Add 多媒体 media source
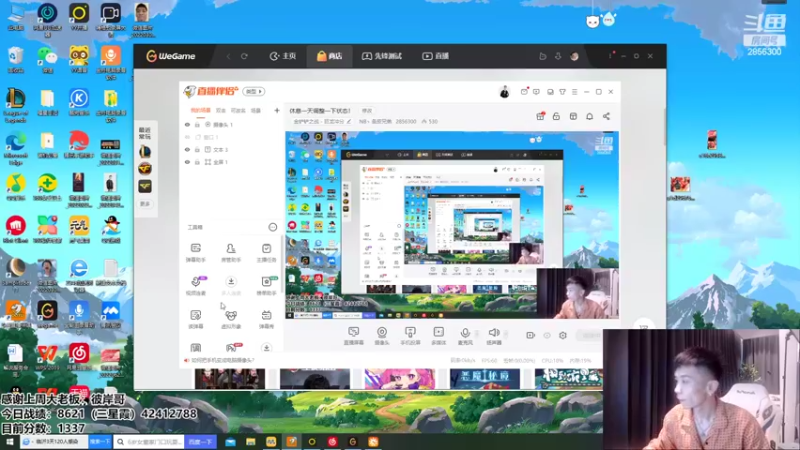Screen dimensions: 800x450 pyautogui.click(x=439, y=336)
